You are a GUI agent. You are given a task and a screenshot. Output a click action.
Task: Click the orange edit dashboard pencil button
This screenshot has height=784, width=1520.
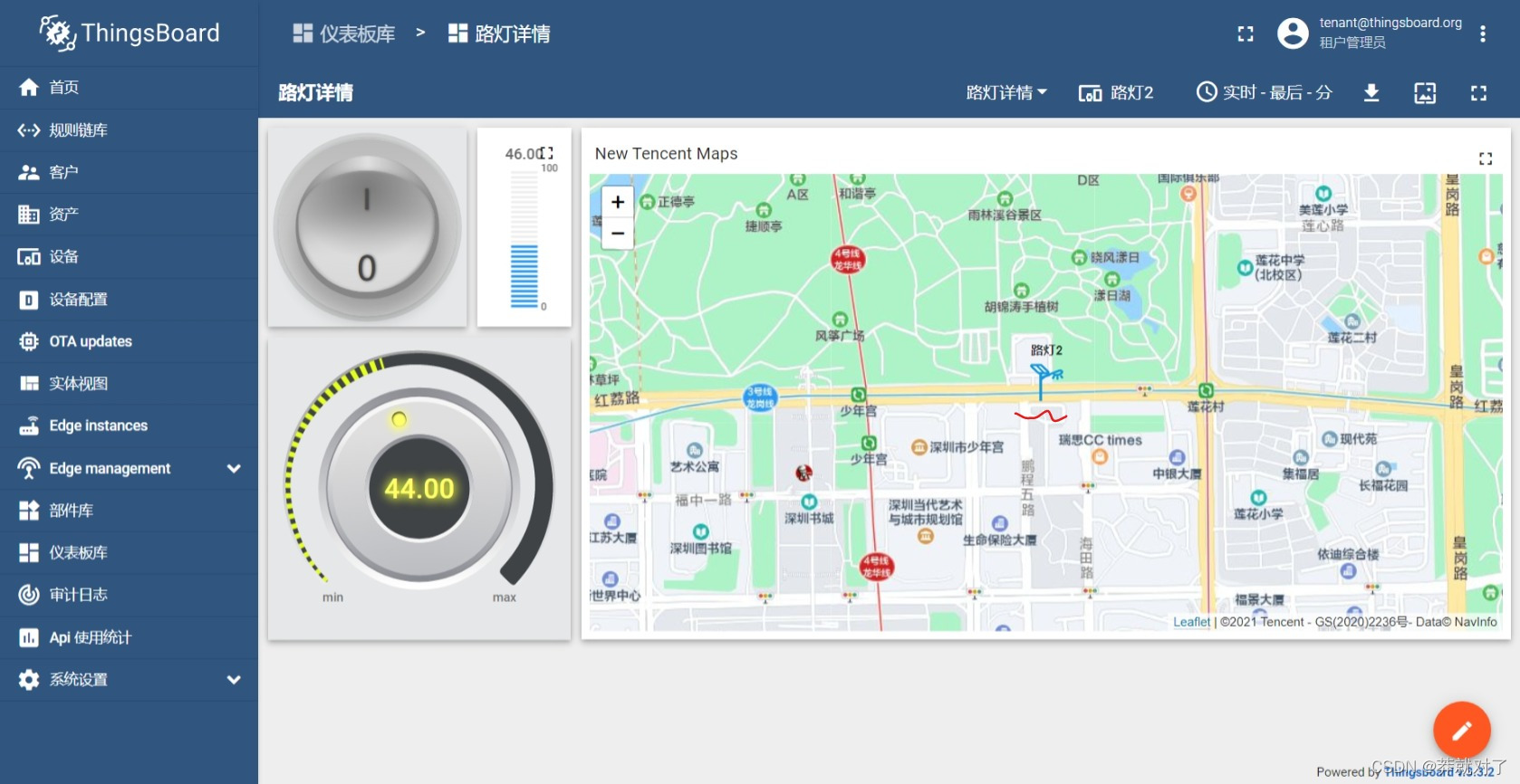1461,730
